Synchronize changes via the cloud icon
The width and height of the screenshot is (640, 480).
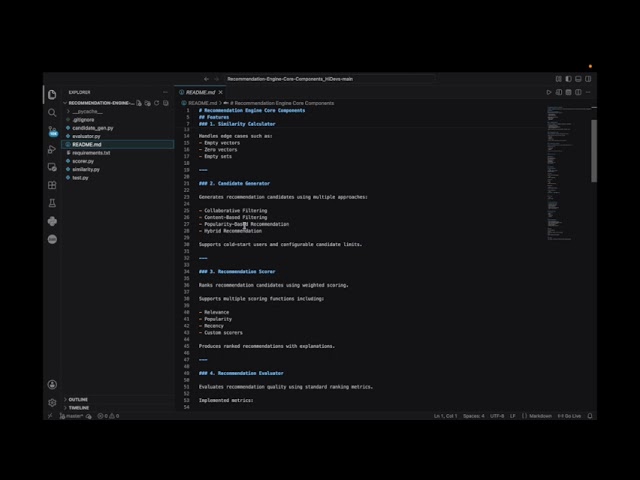89,416
